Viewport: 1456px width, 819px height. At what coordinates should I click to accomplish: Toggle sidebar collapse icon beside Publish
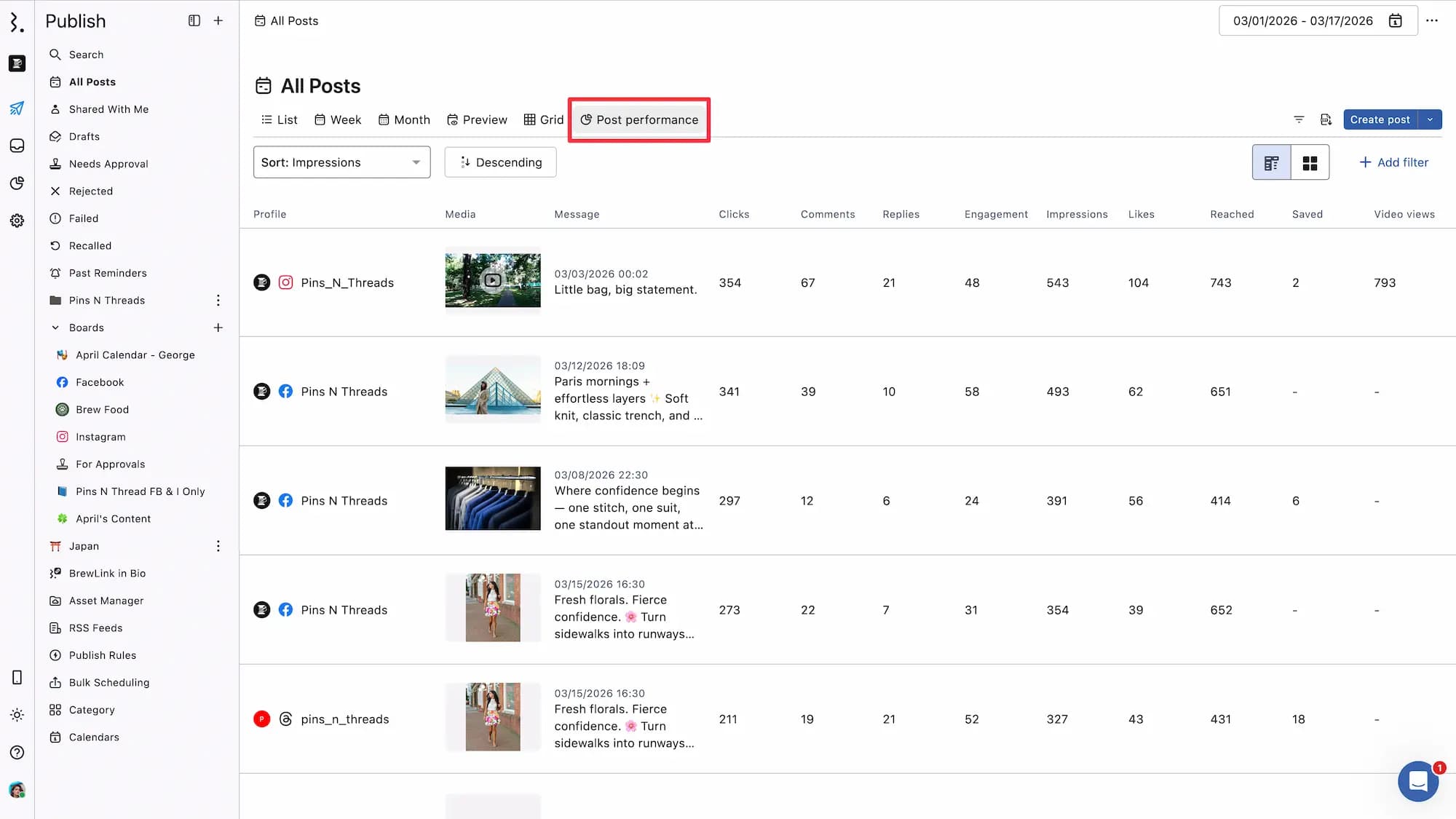click(x=194, y=21)
